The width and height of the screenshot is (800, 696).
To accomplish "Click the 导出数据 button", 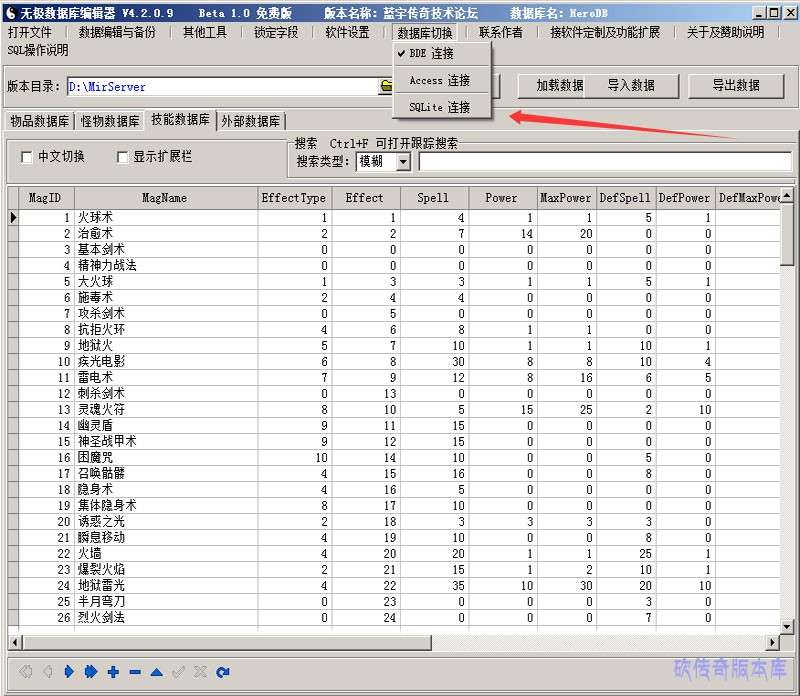I will point(735,86).
